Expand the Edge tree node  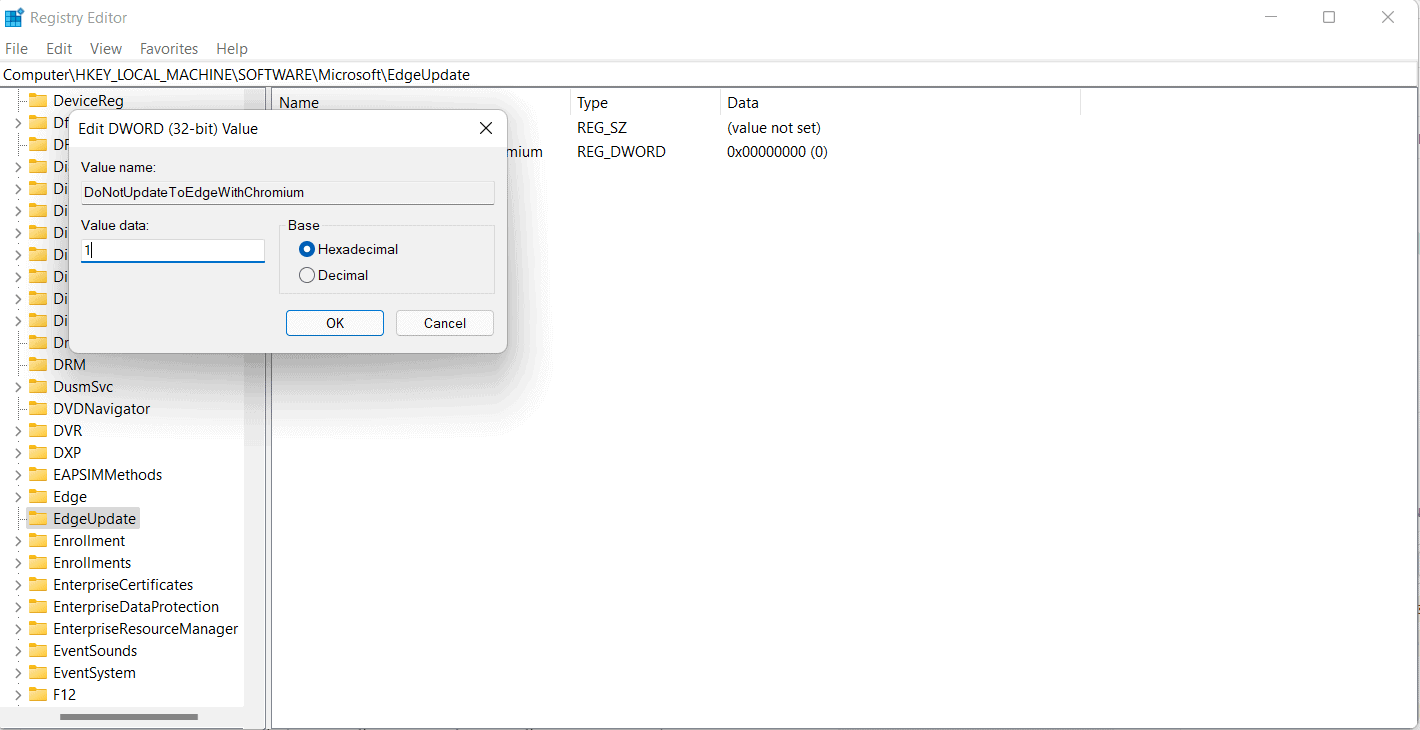point(17,496)
